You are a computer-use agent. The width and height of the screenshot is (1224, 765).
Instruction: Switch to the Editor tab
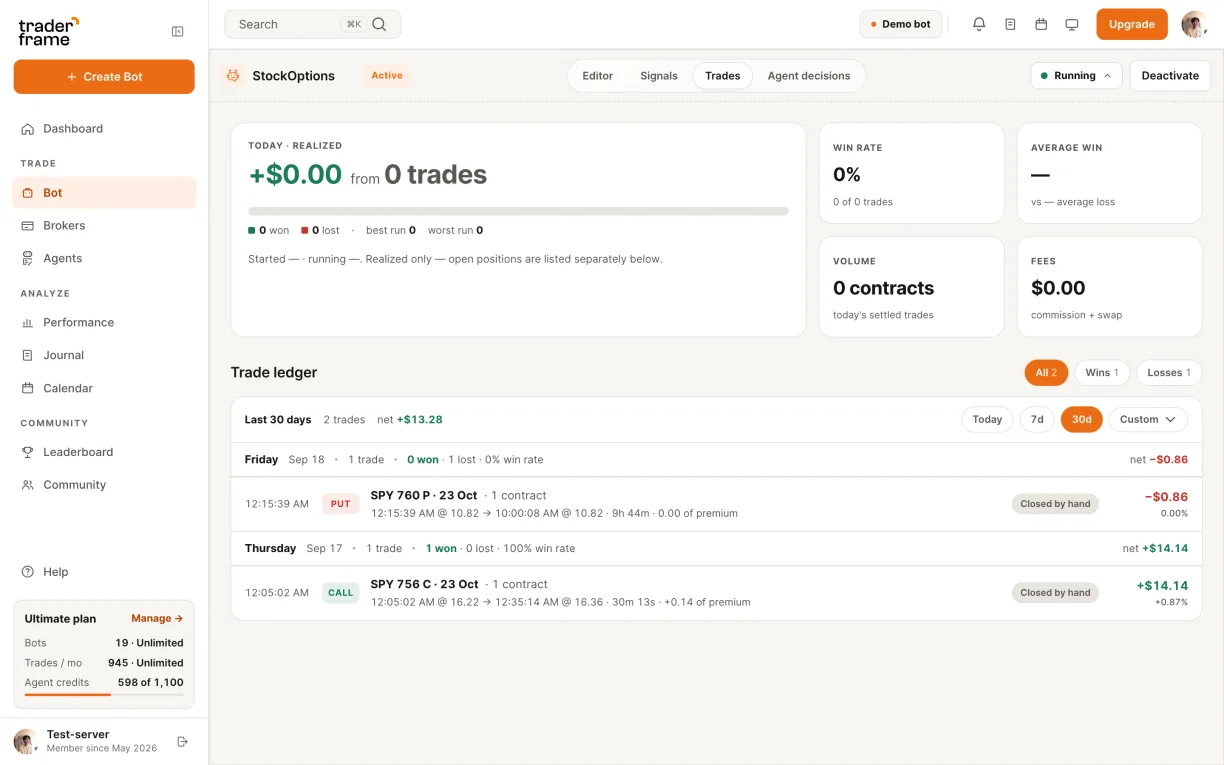pos(598,76)
